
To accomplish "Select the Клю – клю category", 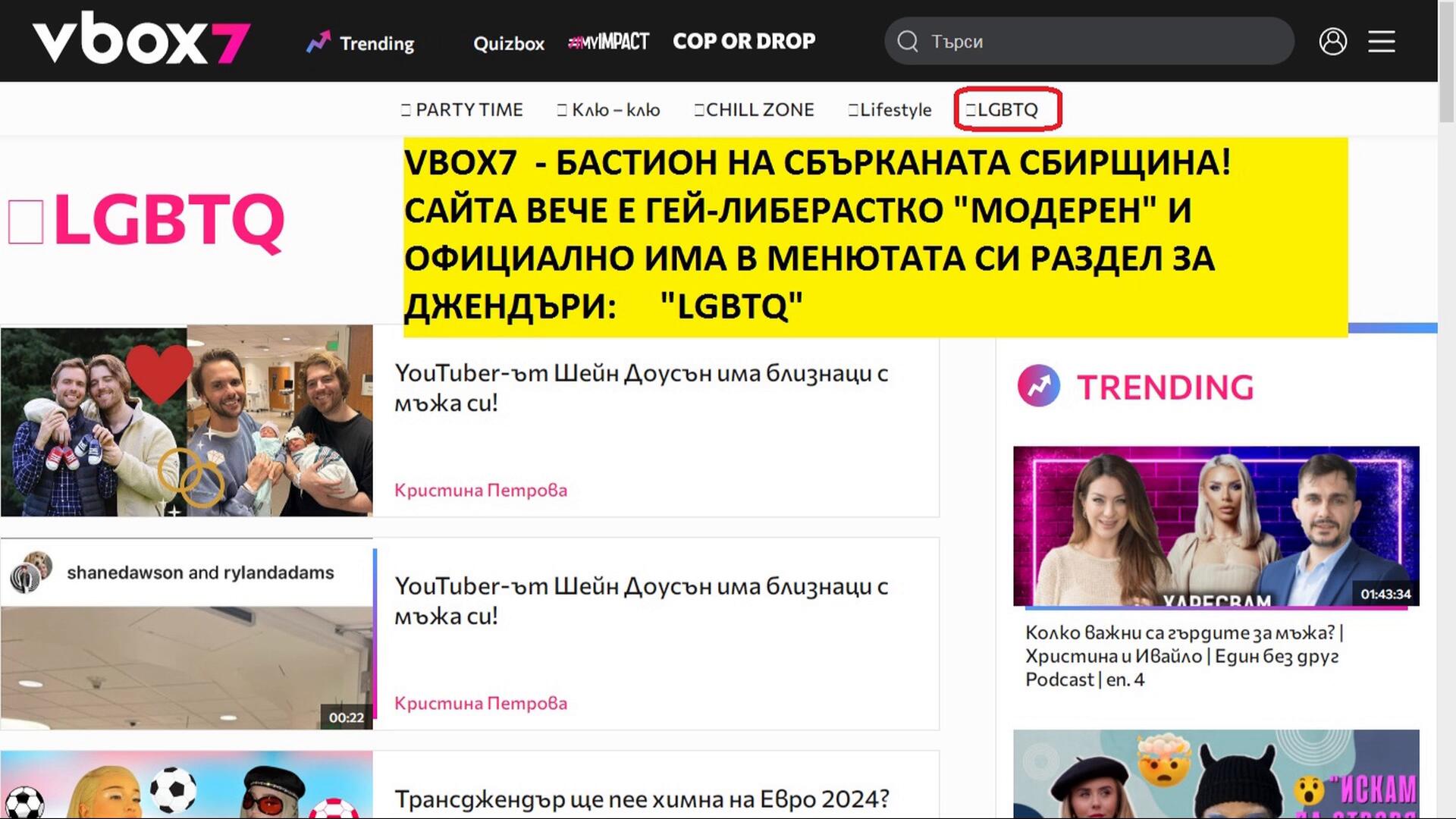I will (608, 110).
